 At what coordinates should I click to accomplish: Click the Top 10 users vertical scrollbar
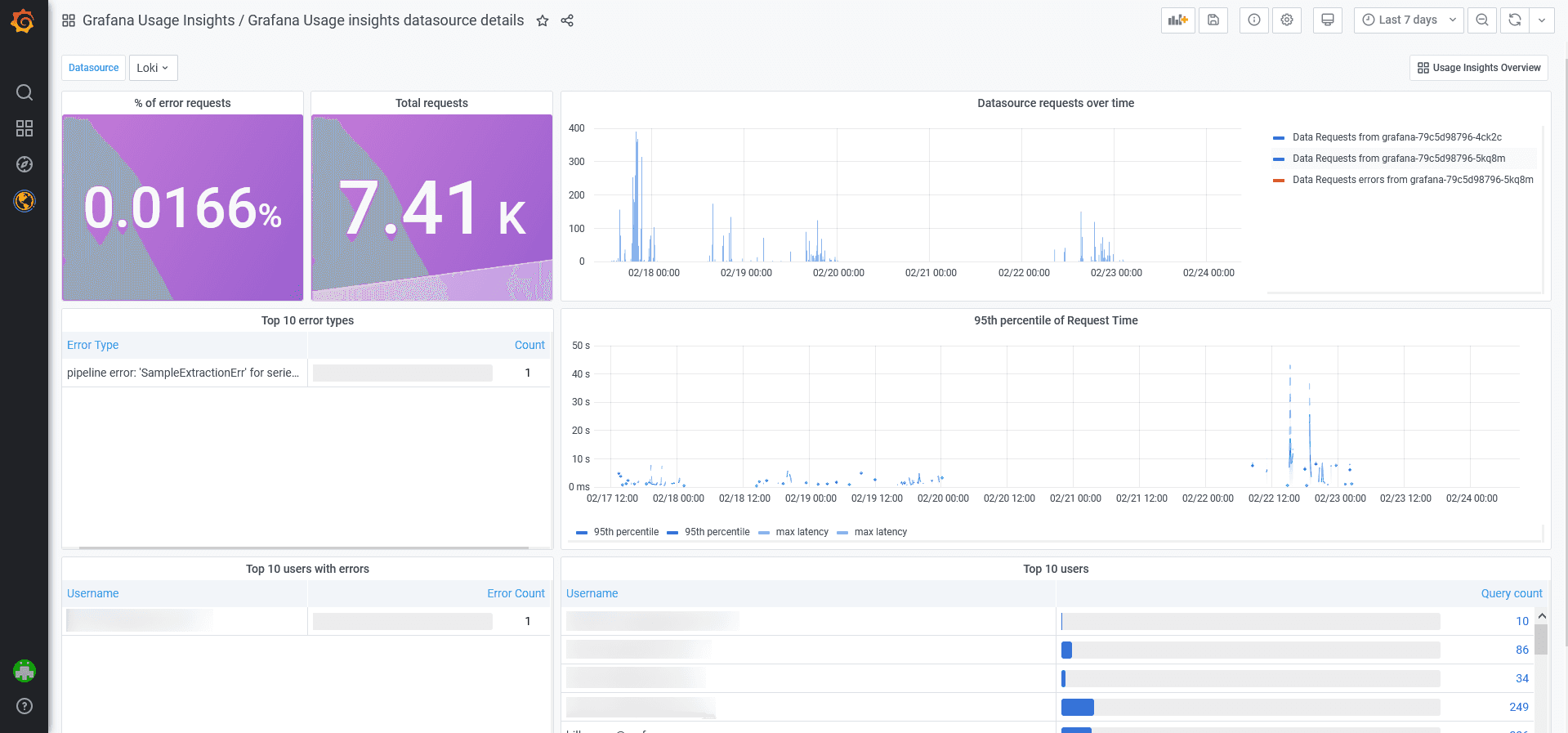pos(1541,639)
